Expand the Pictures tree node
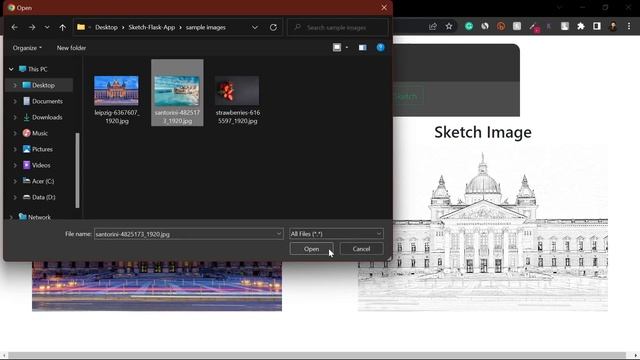The height and width of the screenshot is (360, 640). pos(15,149)
